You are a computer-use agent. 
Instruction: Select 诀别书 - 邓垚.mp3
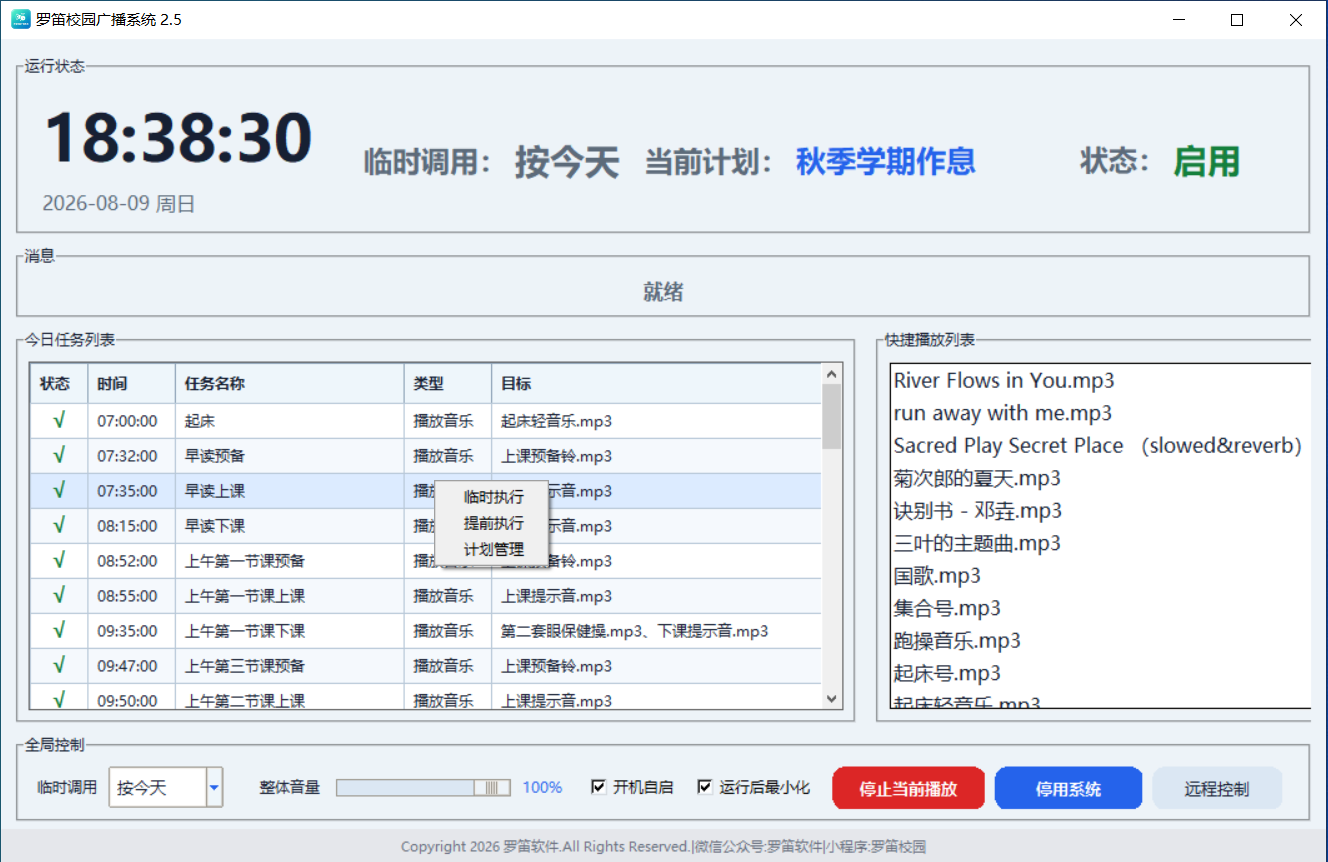(1100, 511)
